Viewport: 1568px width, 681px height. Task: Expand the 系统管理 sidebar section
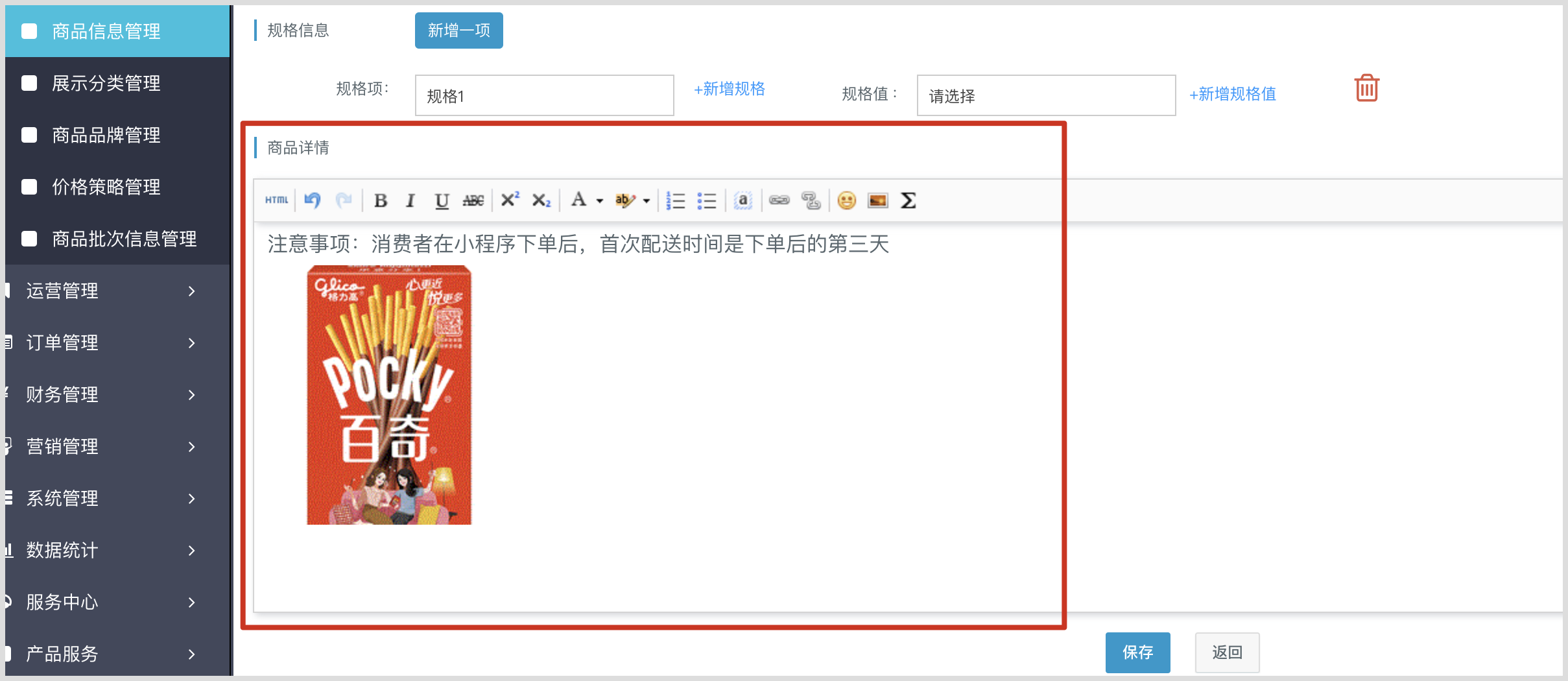click(x=117, y=498)
